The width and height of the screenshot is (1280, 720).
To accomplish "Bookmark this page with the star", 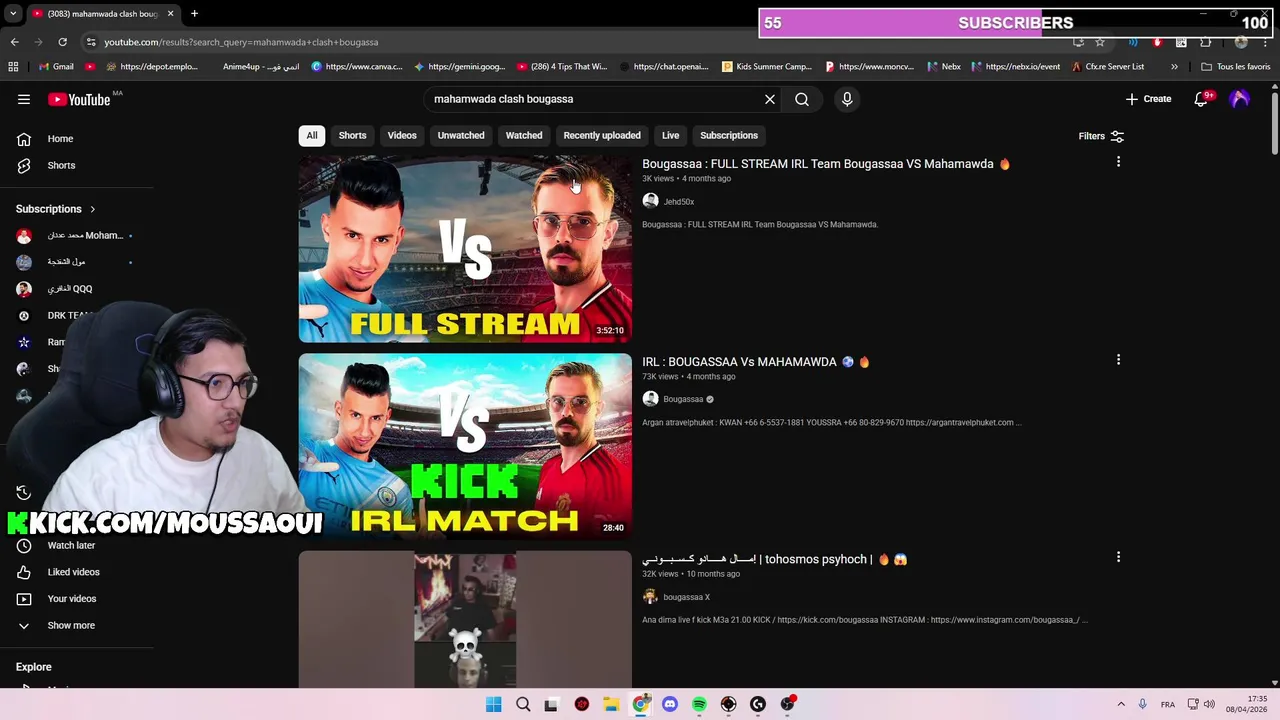I will coord(1100,42).
